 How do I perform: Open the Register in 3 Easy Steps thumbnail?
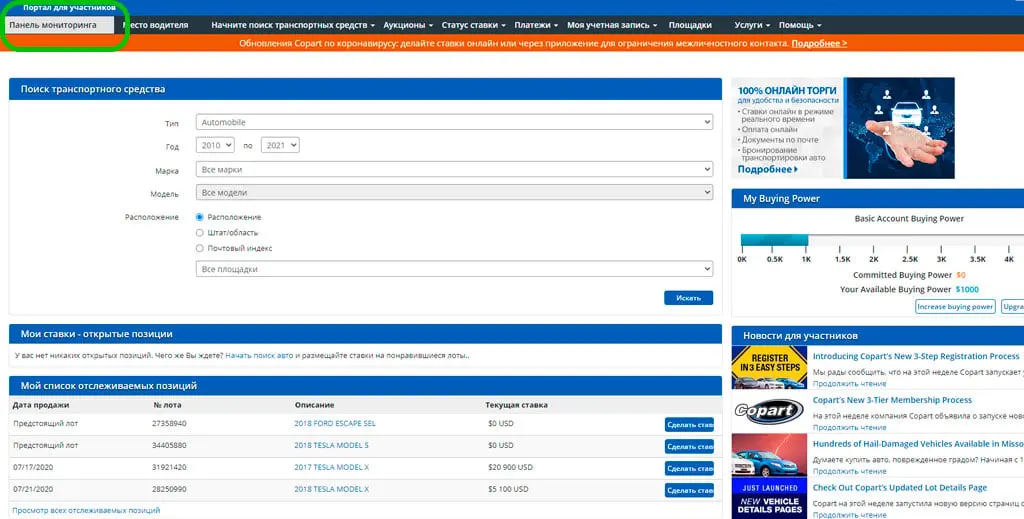click(x=769, y=368)
